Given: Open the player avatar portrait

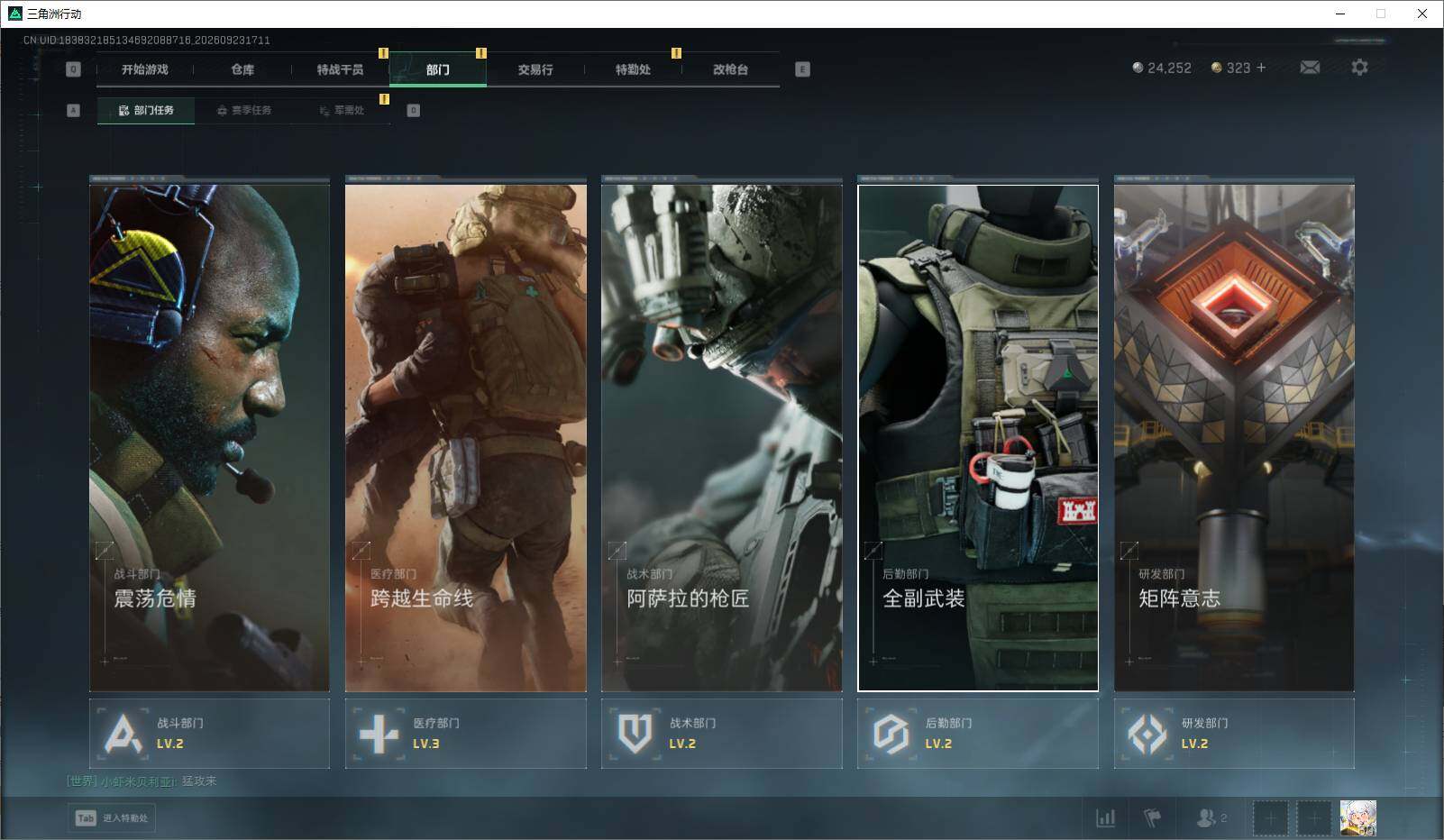Looking at the screenshot, I should coord(1357,818).
